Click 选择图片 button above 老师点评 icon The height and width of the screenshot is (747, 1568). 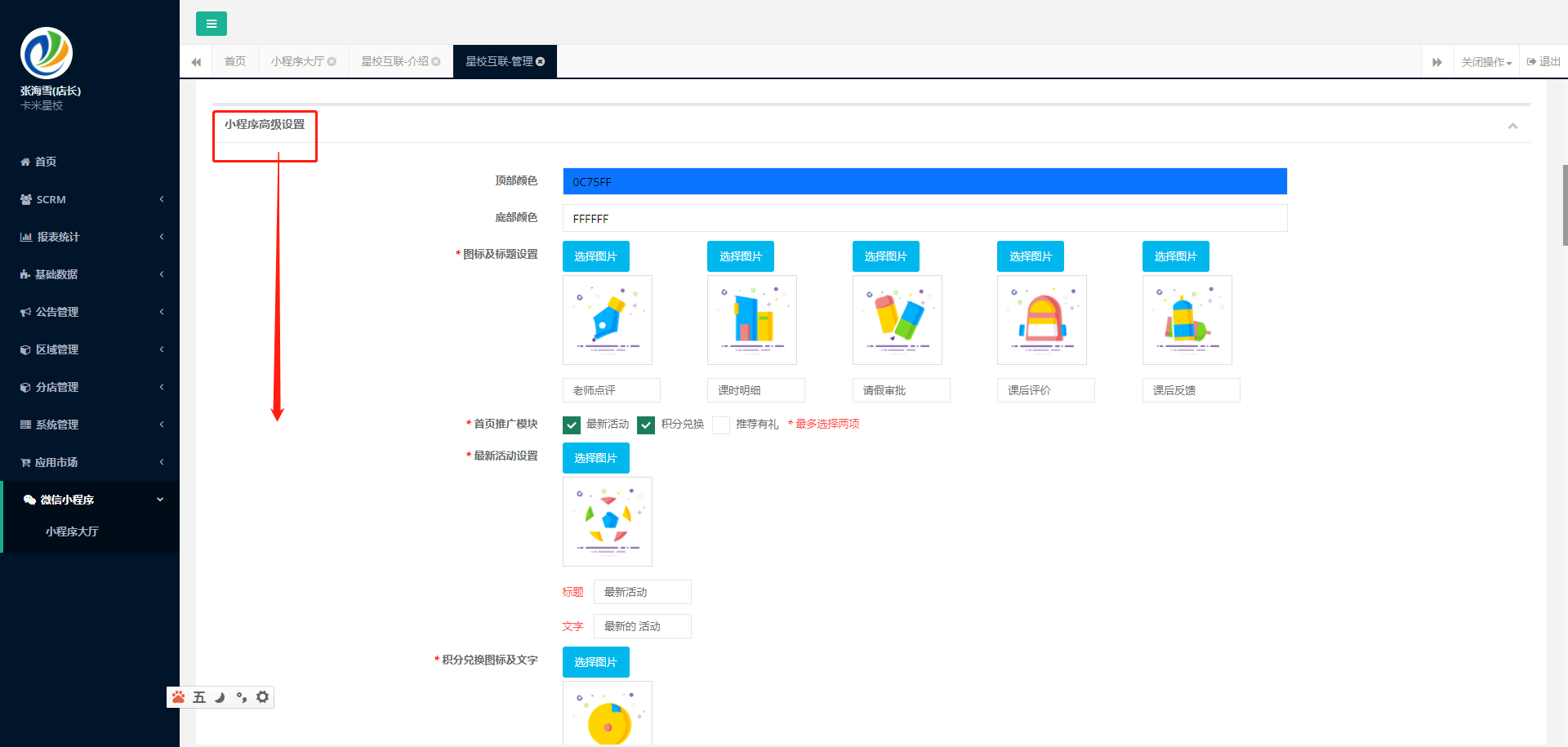[596, 256]
